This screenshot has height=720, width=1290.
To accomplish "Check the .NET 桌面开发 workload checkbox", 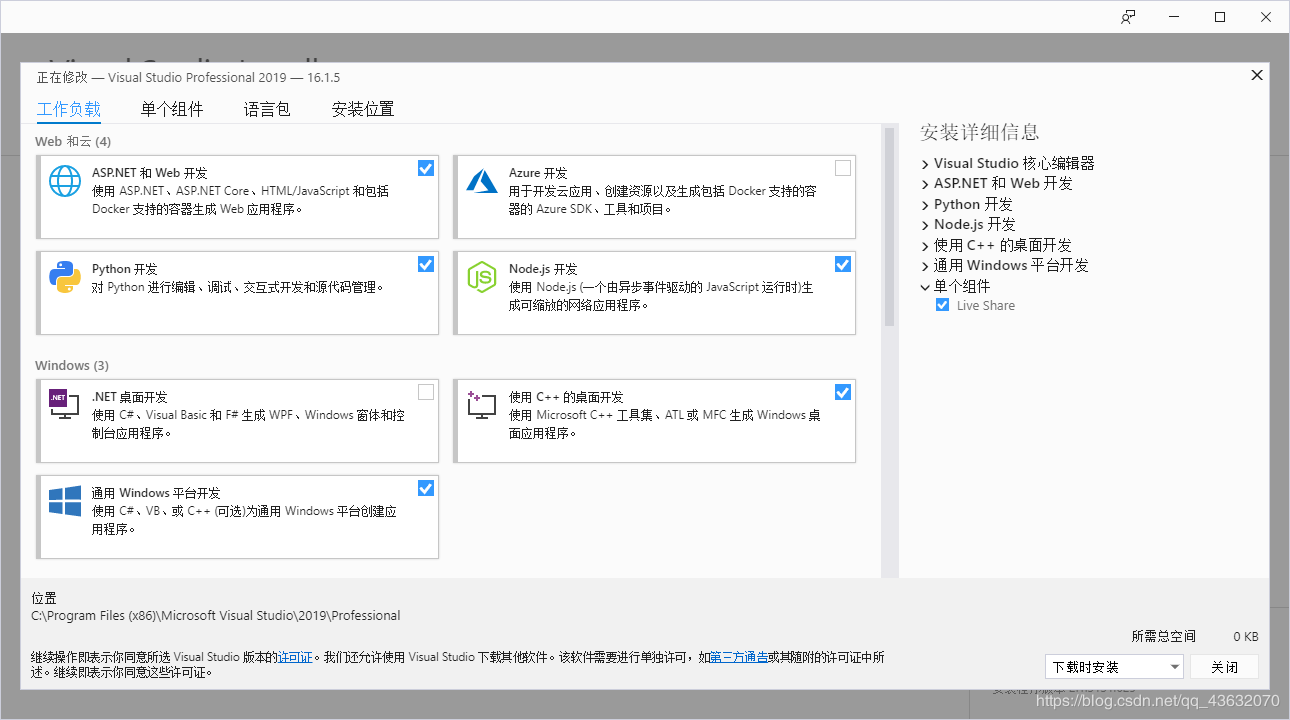I will tap(426, 392).
